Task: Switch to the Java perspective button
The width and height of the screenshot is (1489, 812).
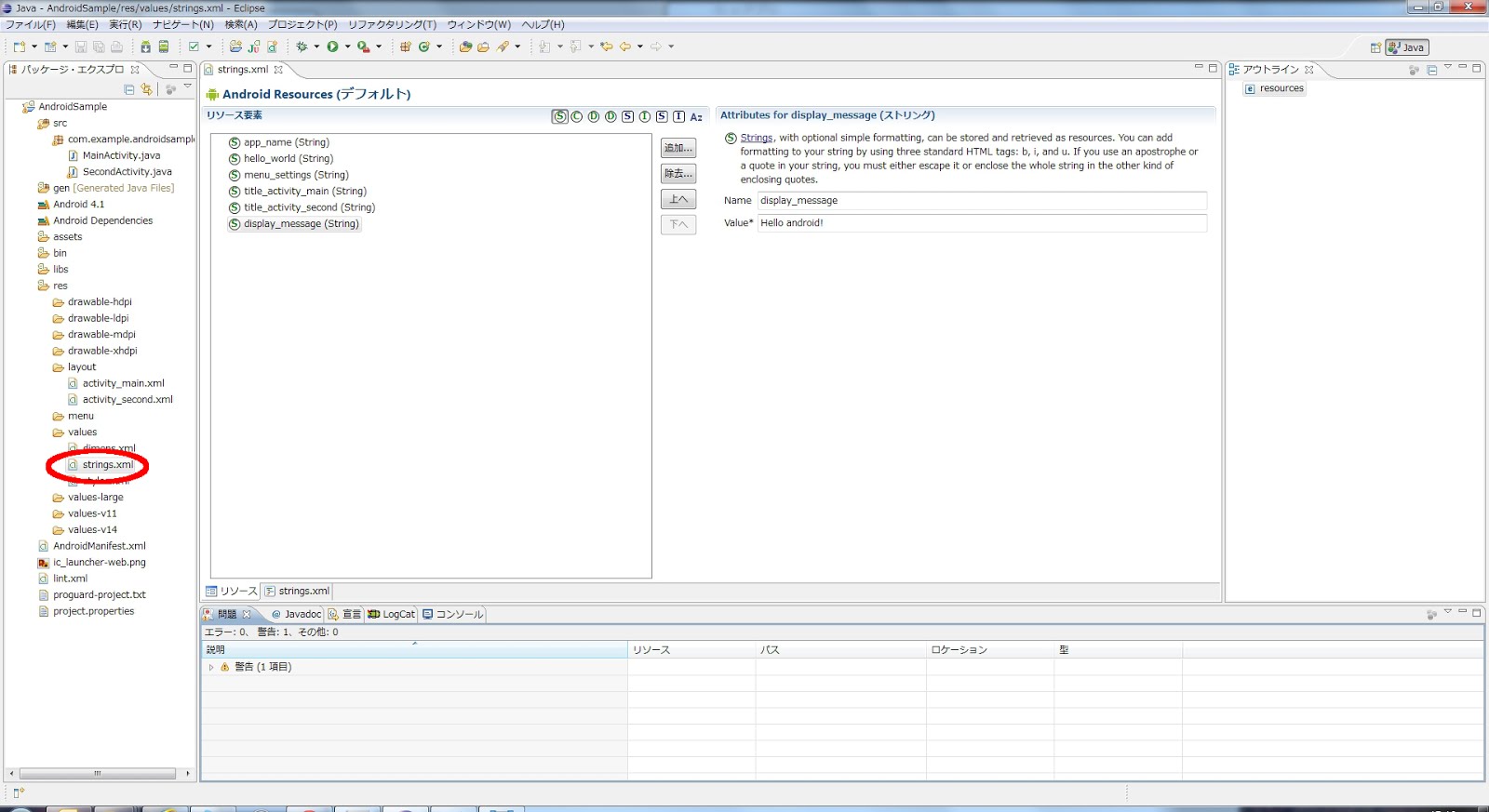Action: [1406, 47]
